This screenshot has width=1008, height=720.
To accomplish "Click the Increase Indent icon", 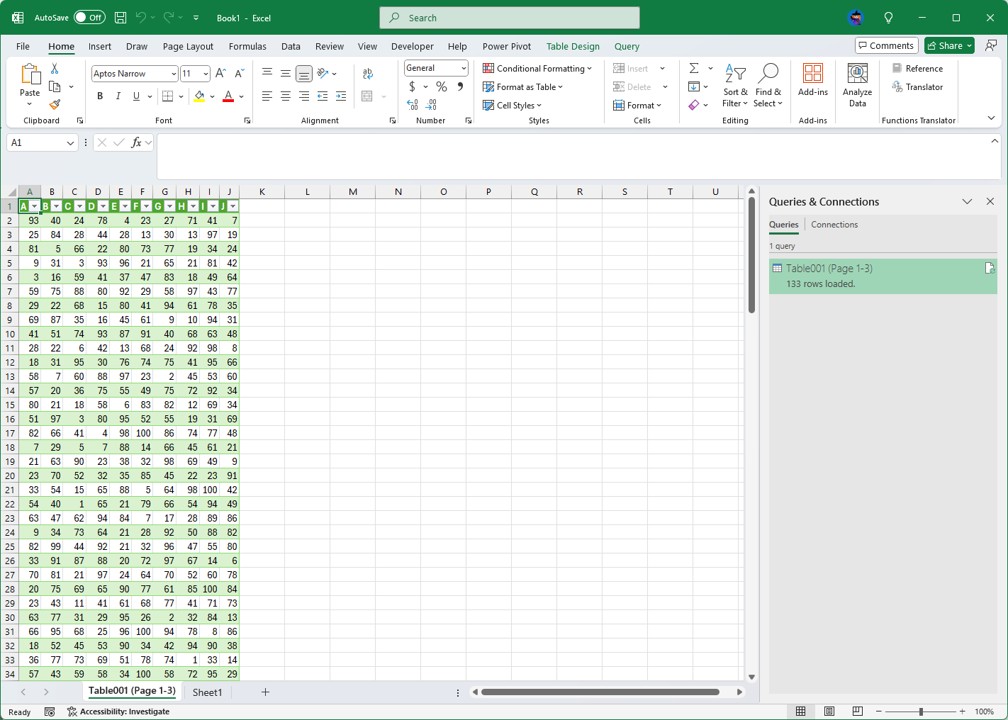I will point(341,96).
